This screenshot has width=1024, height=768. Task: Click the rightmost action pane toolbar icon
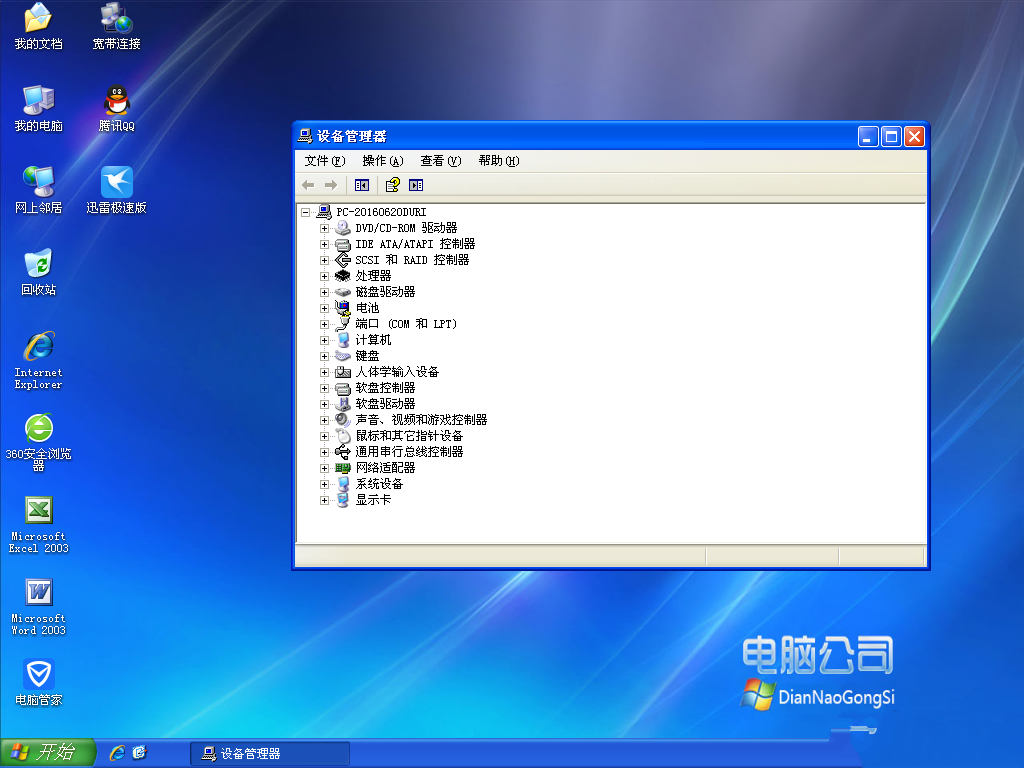[416, 185]
